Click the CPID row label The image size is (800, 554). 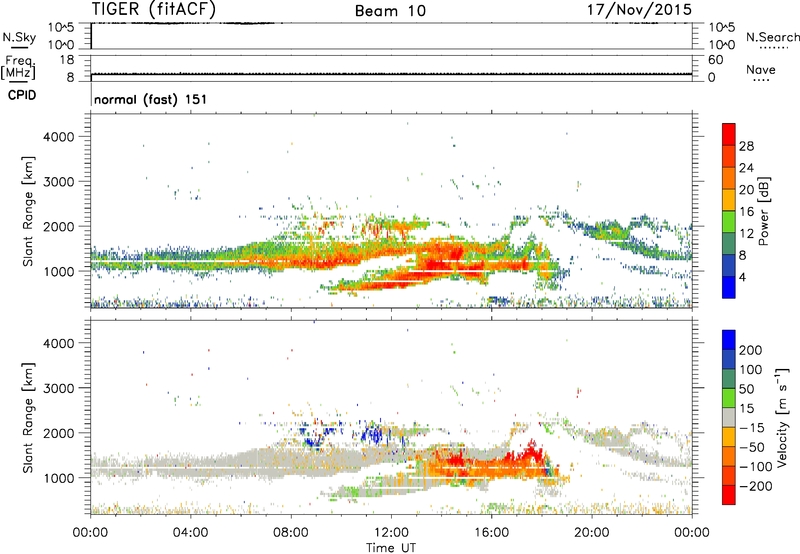tap(21, 95)
